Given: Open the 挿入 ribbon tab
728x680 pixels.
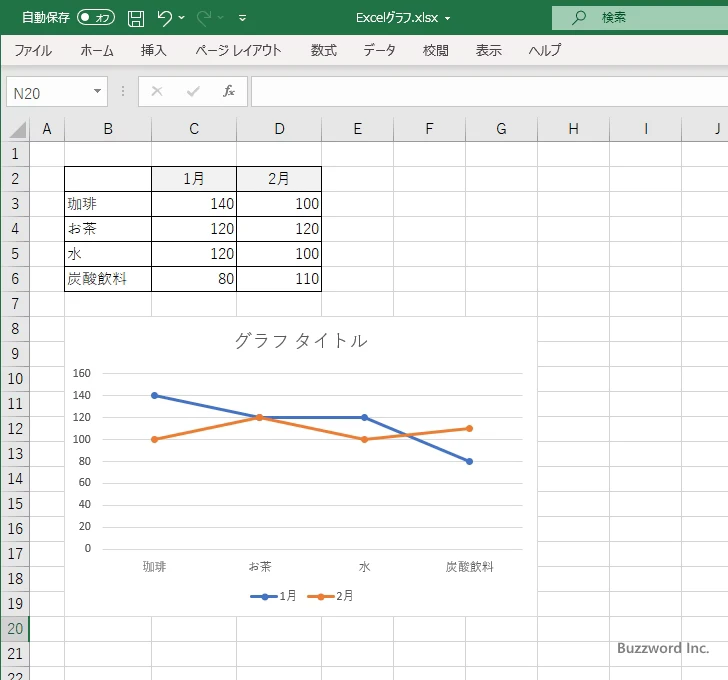Looking at the screenshot, I should click(x=153, y=50).
